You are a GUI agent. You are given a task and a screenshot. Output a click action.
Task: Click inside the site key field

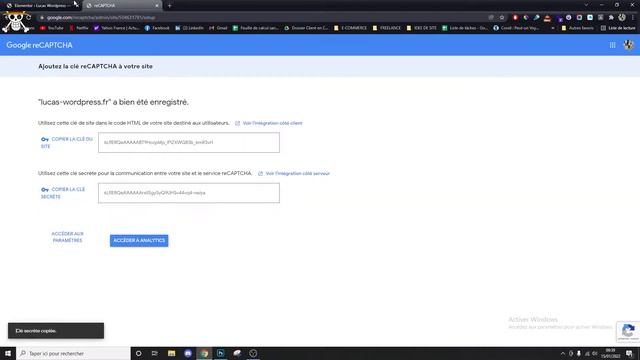[x=189, y=142]
